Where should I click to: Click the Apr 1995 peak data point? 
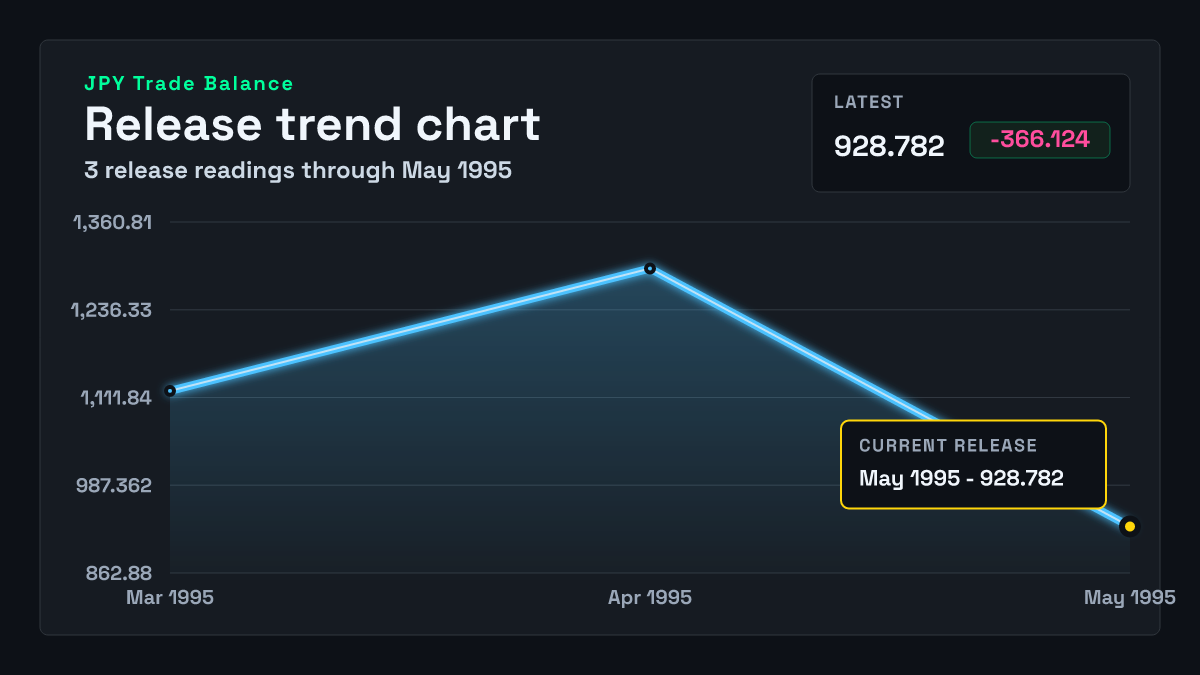[x=650, y=268]
